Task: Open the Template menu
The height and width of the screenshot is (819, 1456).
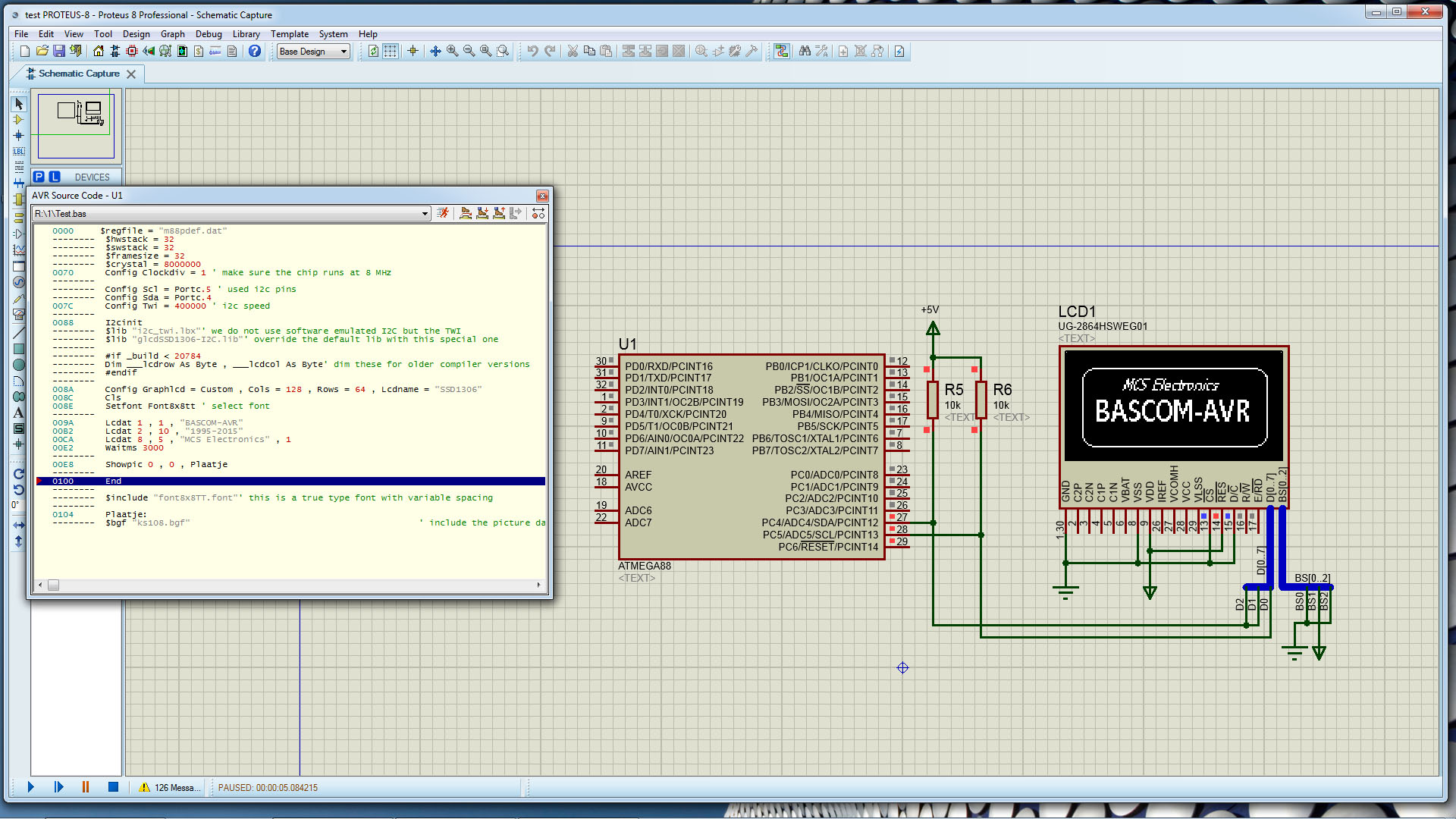Action: pyautogui.click(x=290, y=34)
